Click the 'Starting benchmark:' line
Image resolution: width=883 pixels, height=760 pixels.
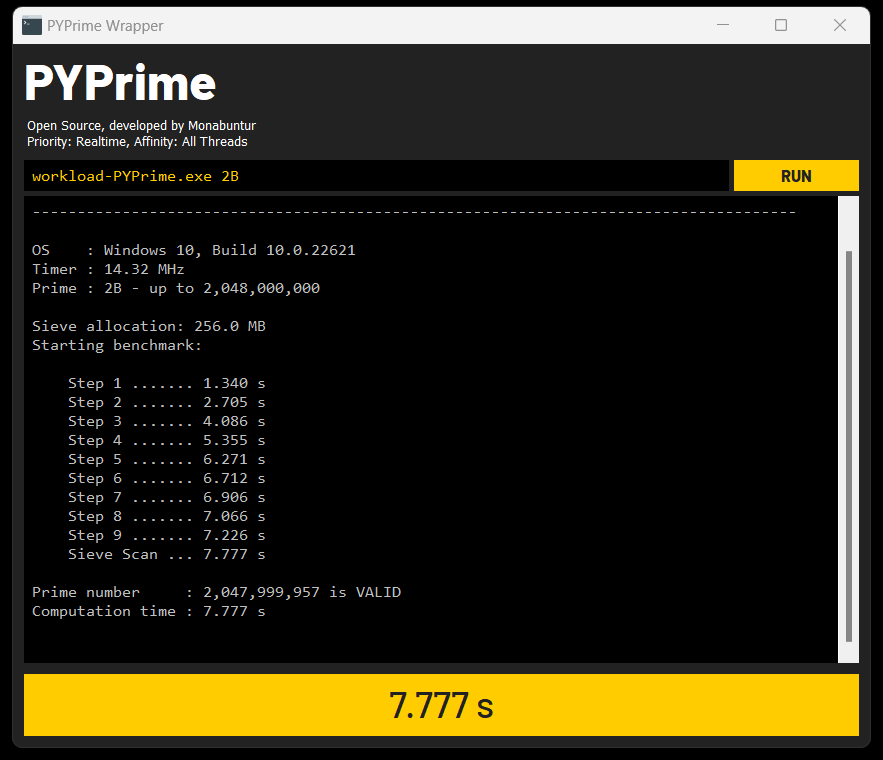[117, 345]
